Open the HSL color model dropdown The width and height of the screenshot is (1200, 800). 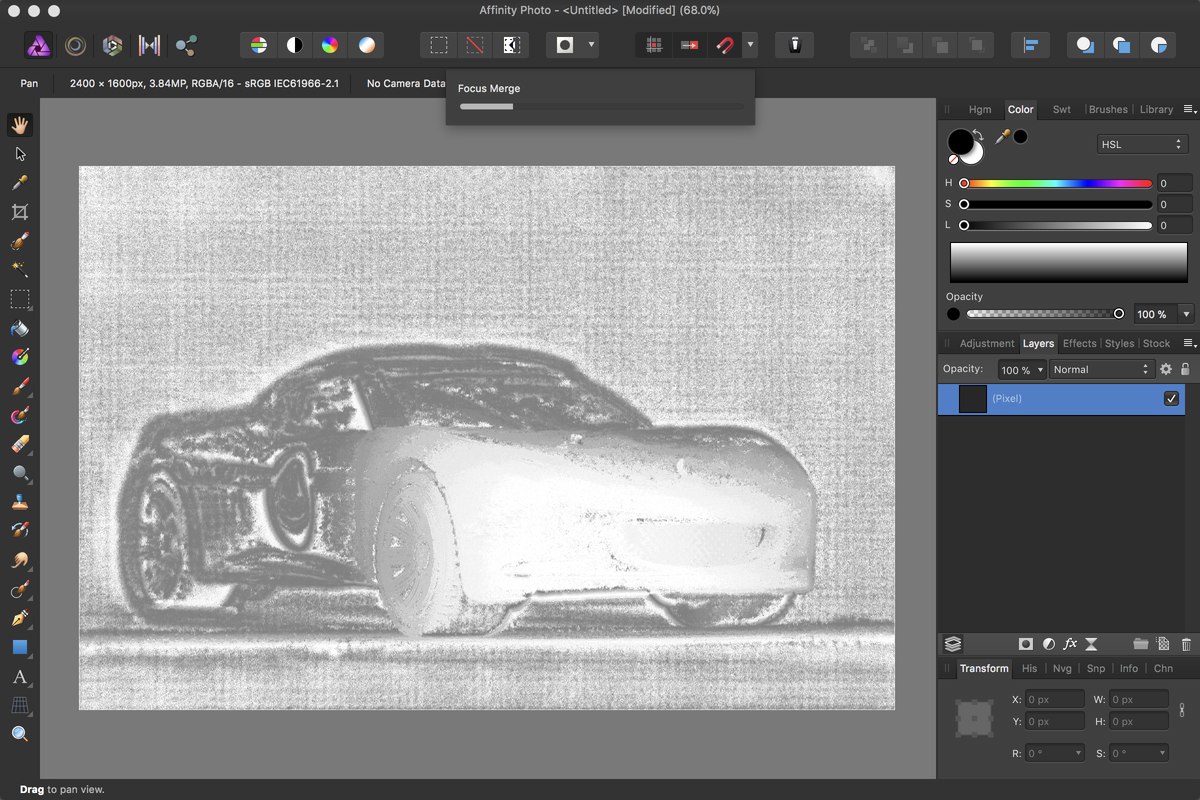pos(1142,145)
